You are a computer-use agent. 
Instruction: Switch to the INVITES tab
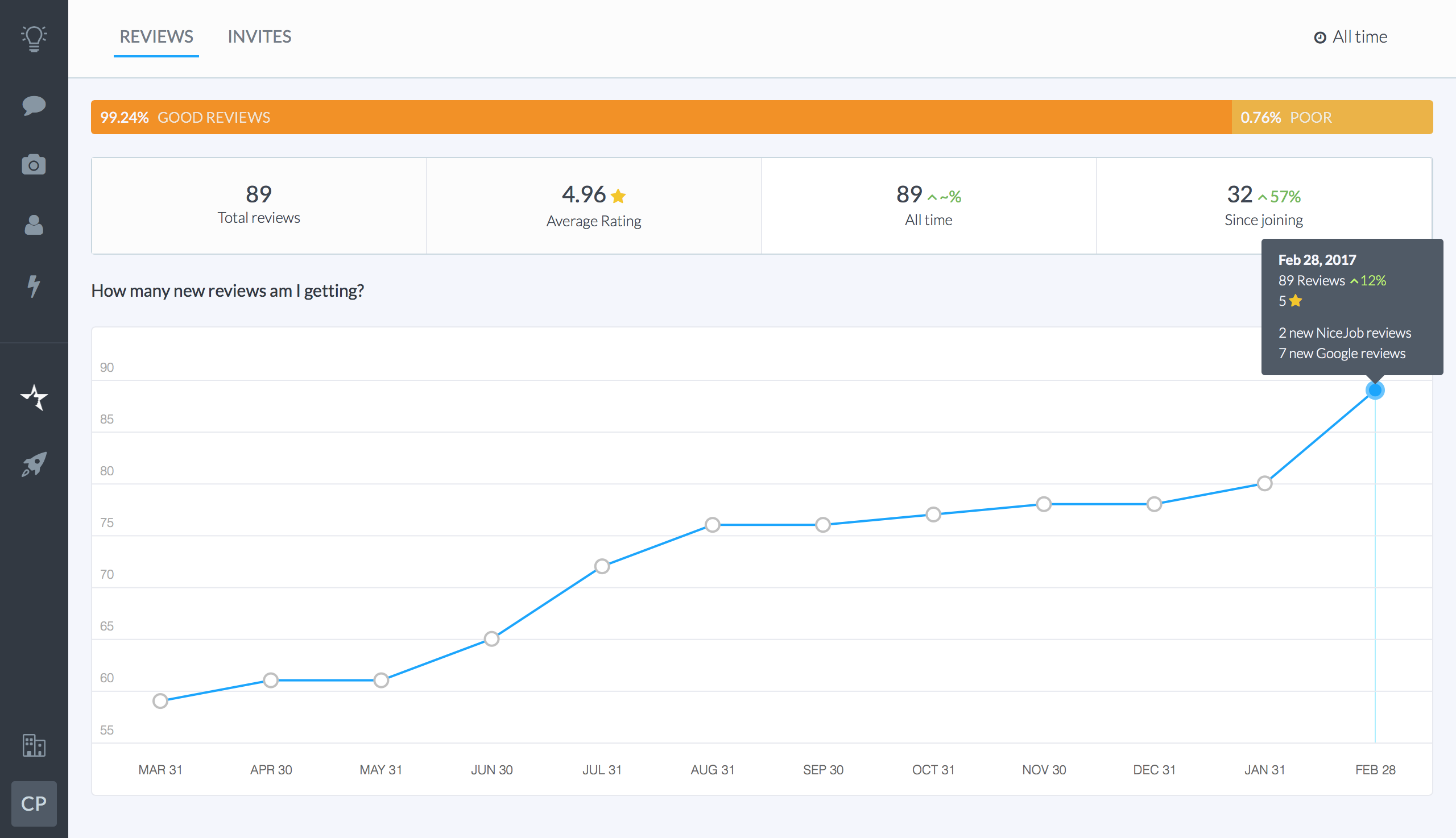pos(259,37)
